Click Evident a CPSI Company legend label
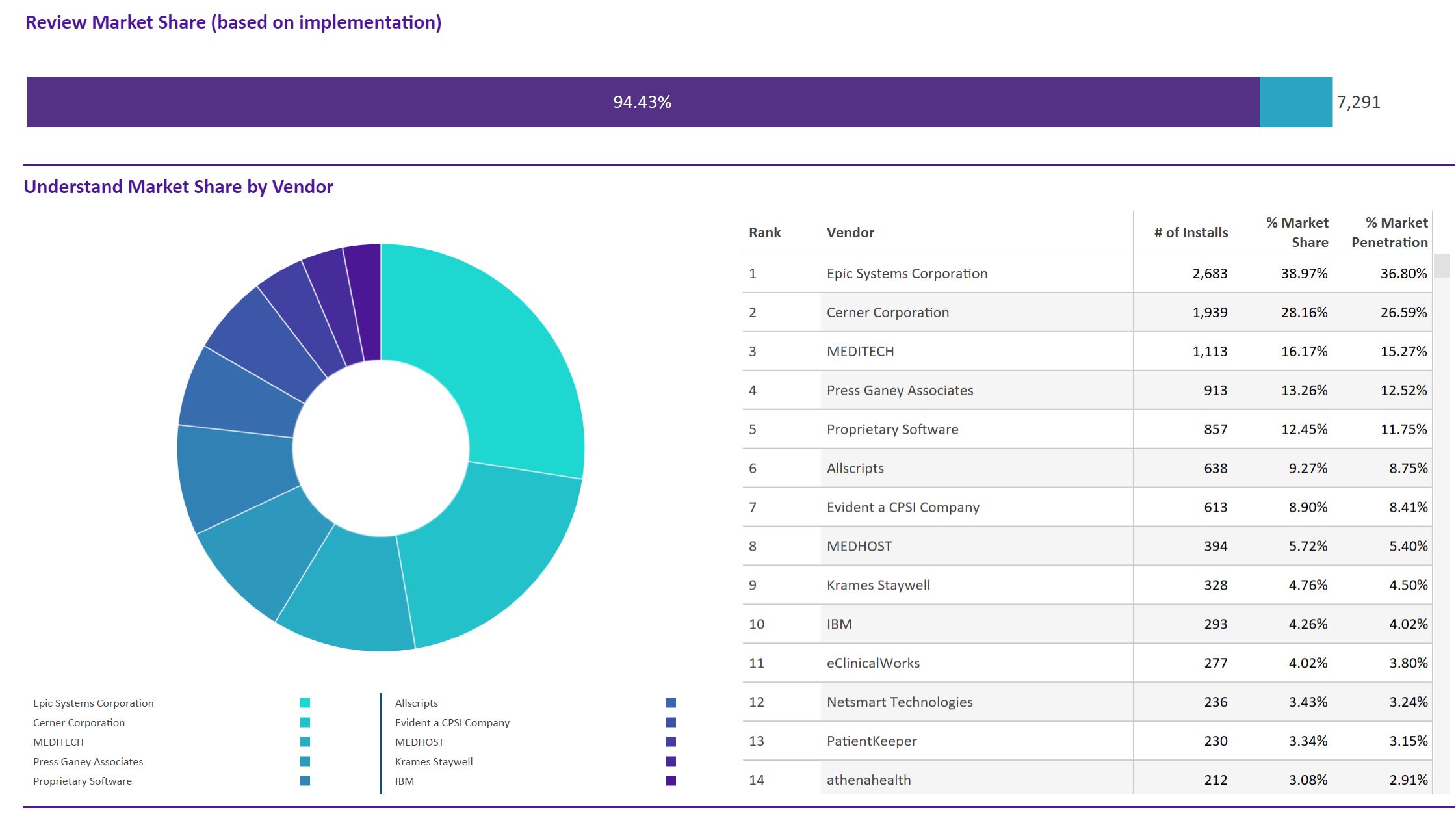Screen dimensions: 1456x814 [452, 722]
